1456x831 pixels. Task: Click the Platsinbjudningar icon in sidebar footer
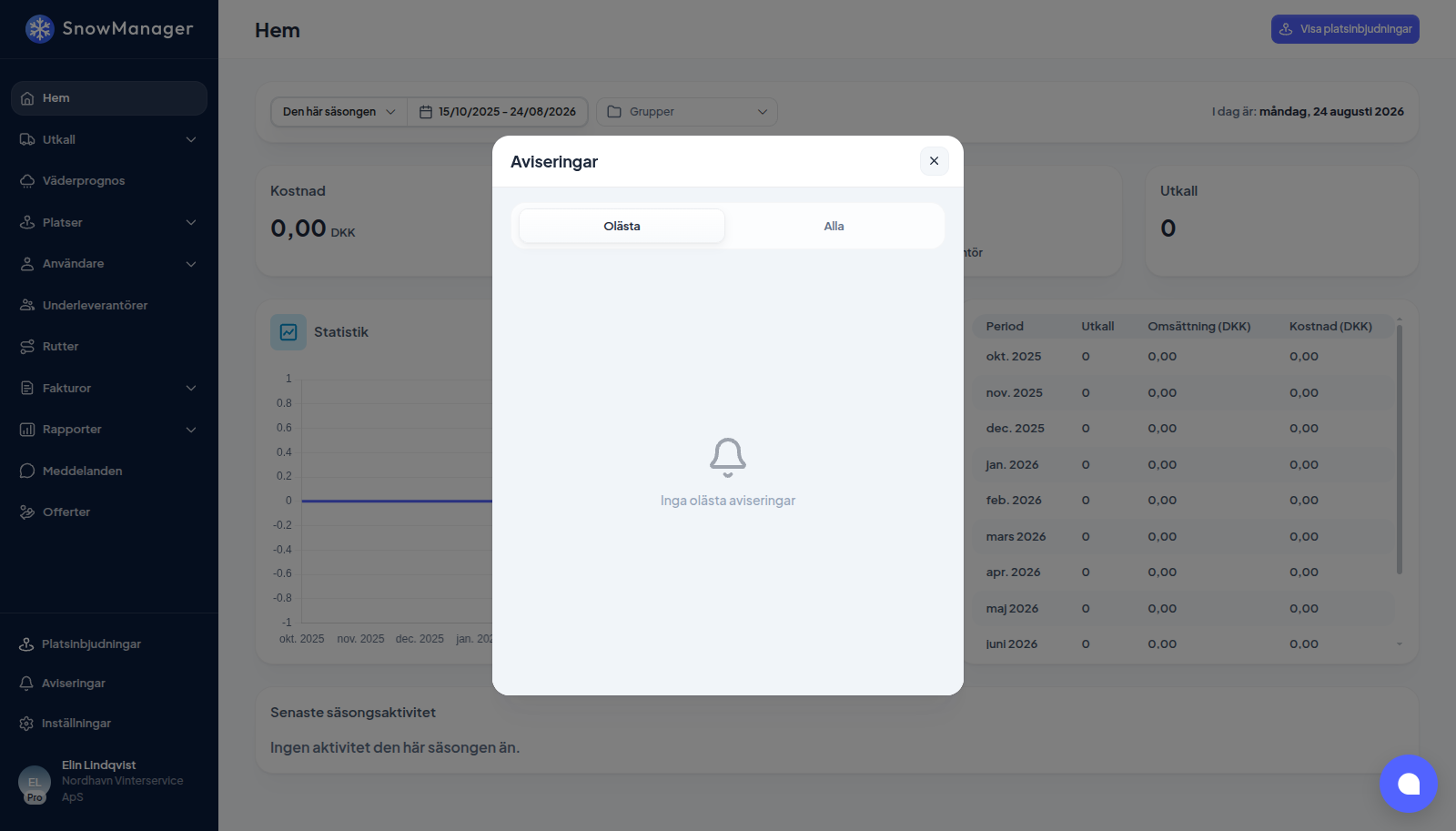click(26, 644)
